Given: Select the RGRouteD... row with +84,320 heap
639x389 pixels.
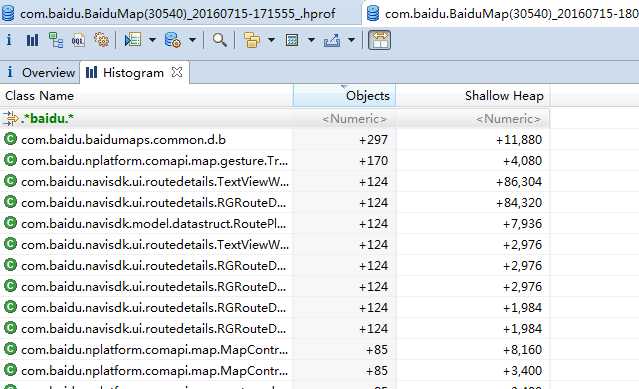Looking at the screenshot, I should click(275, 202).
